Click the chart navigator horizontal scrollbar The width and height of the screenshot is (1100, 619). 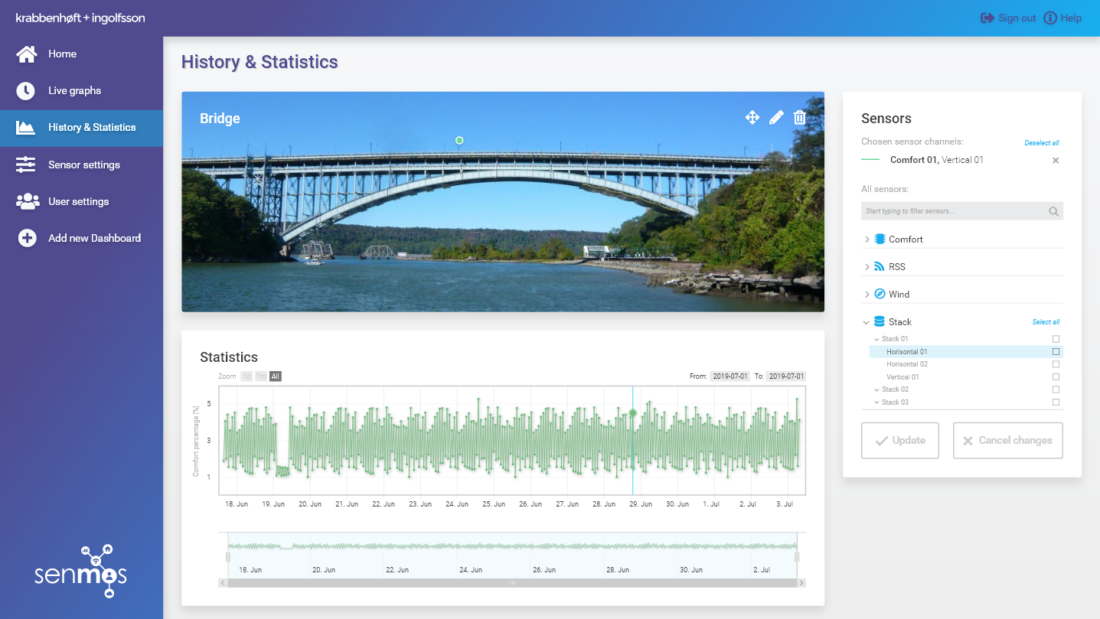pos(512,582)
